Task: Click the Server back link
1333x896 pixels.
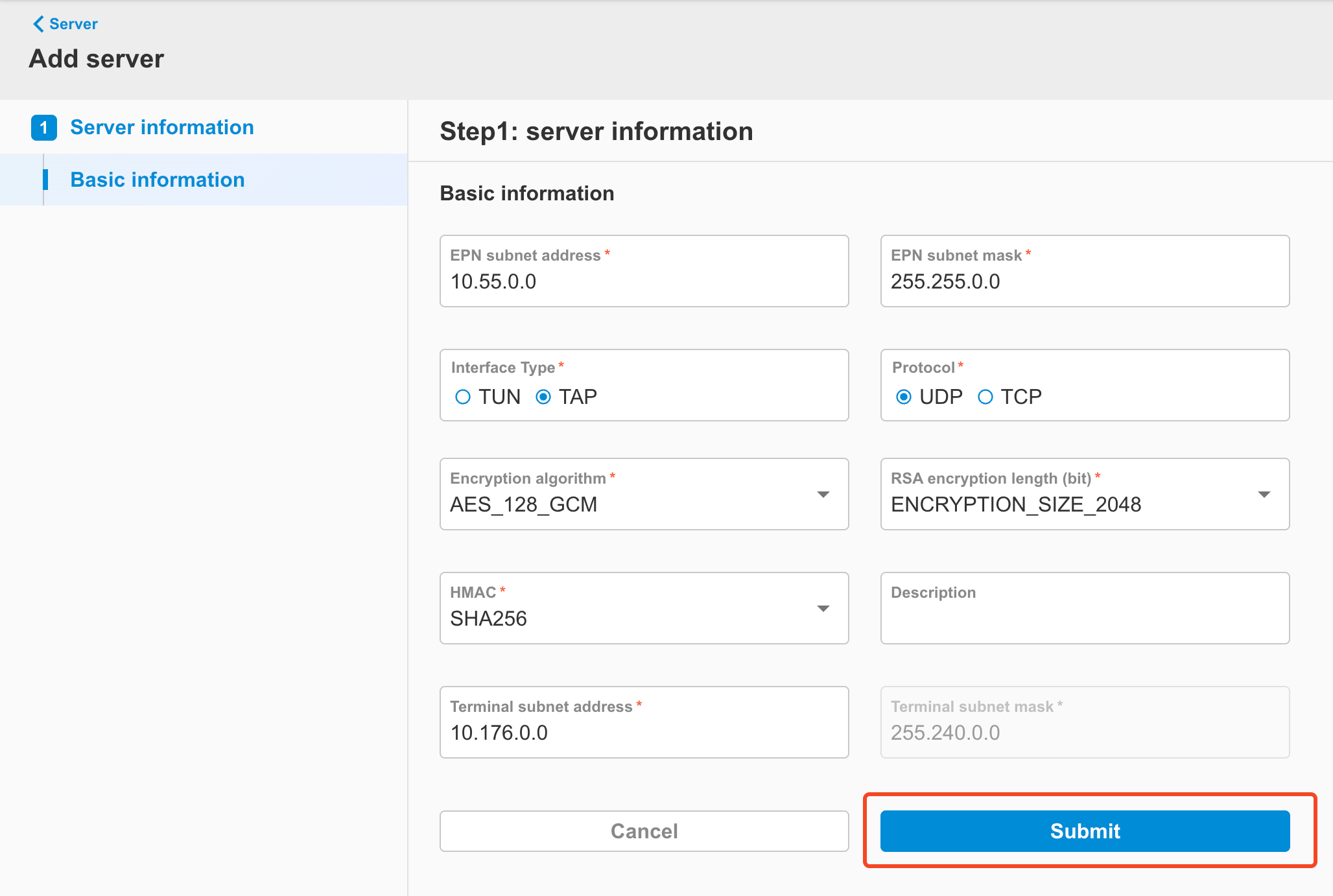Action: pyautogui.click(x=67, y=24)
